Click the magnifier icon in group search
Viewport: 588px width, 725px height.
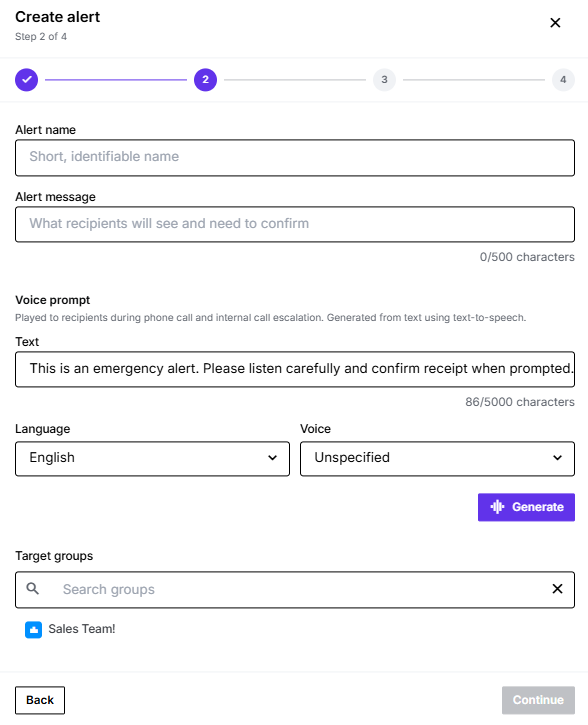tap(32, 589)
